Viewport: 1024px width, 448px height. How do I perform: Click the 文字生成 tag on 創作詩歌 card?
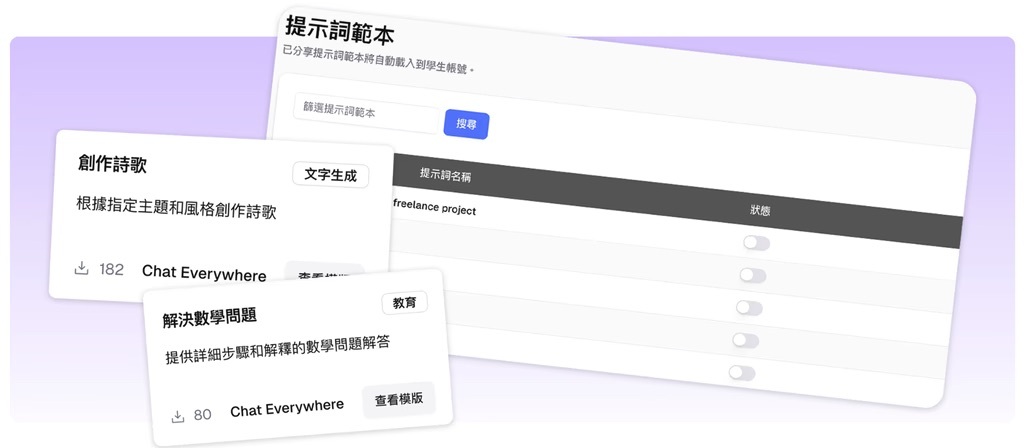pos(330,175)
